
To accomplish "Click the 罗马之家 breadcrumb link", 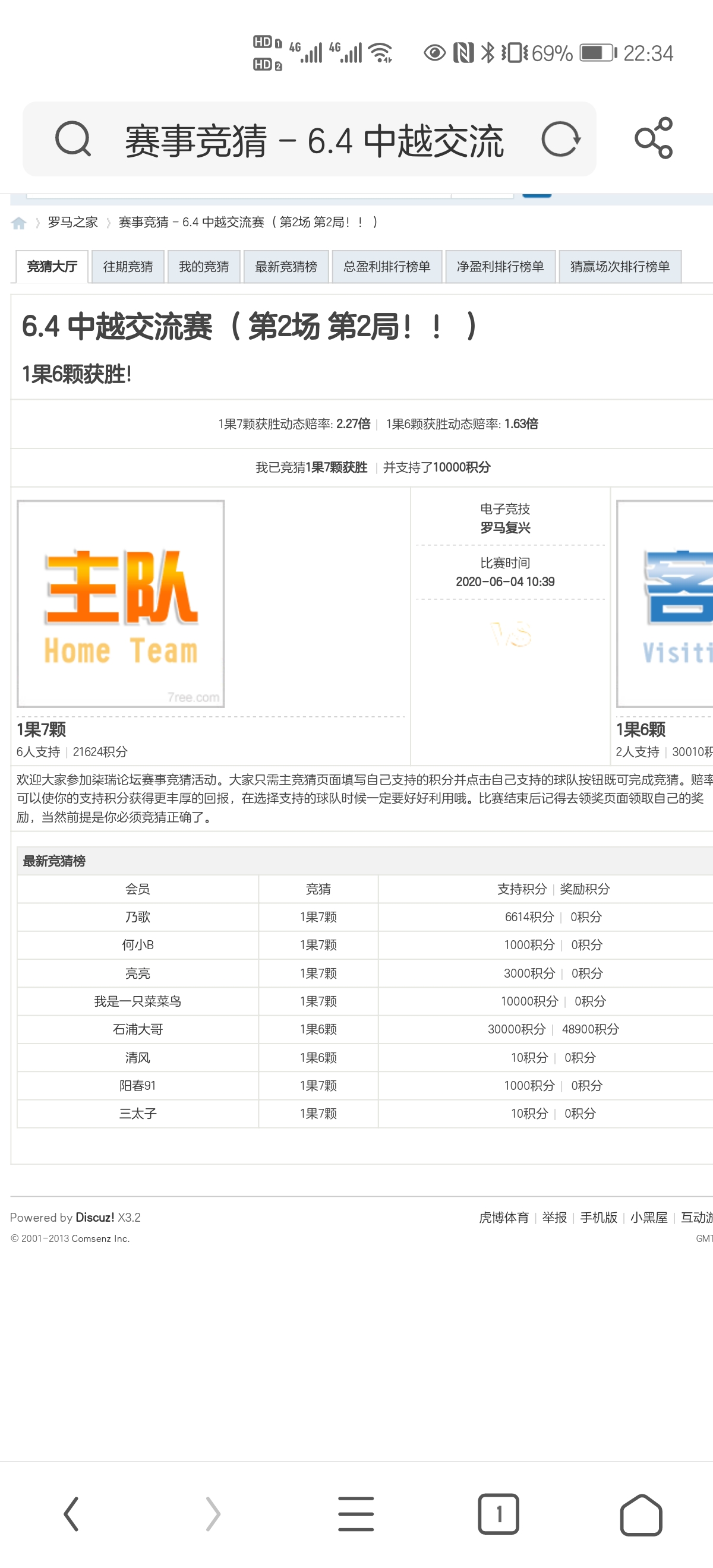I will coord(72,222).
